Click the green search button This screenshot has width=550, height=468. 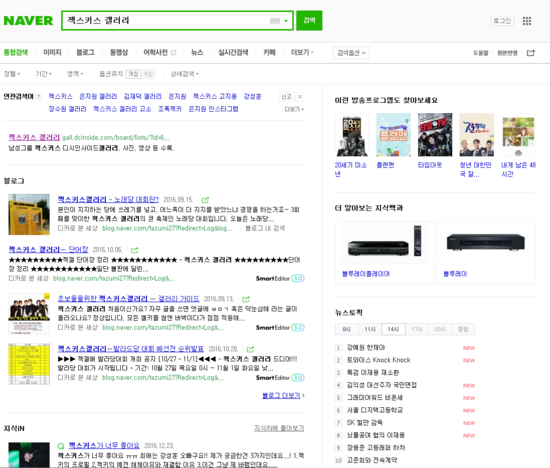tap(309, 20)
